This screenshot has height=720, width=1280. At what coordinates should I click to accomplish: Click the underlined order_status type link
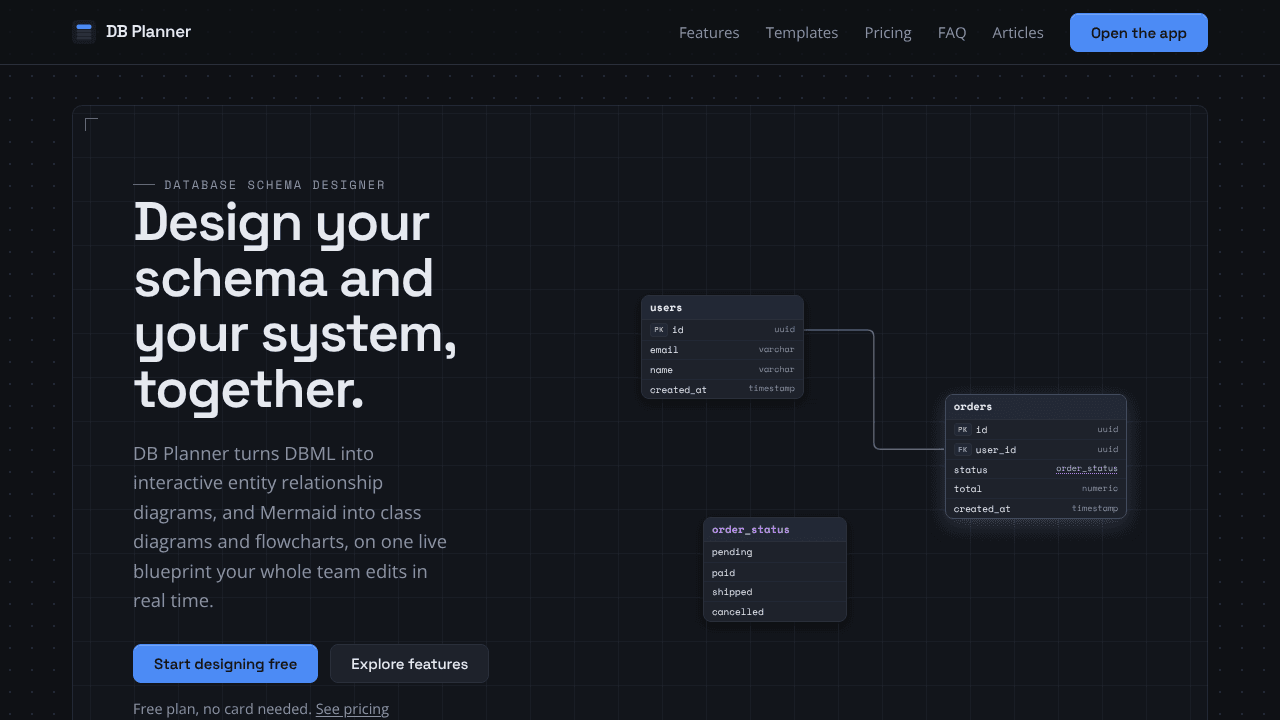pos(1087,468)
